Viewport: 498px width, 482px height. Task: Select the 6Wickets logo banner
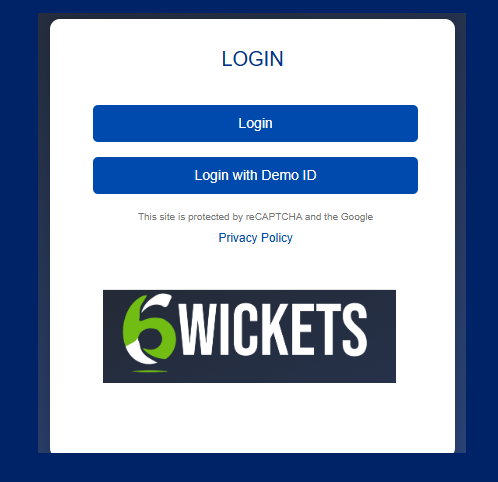coord(249,336)
